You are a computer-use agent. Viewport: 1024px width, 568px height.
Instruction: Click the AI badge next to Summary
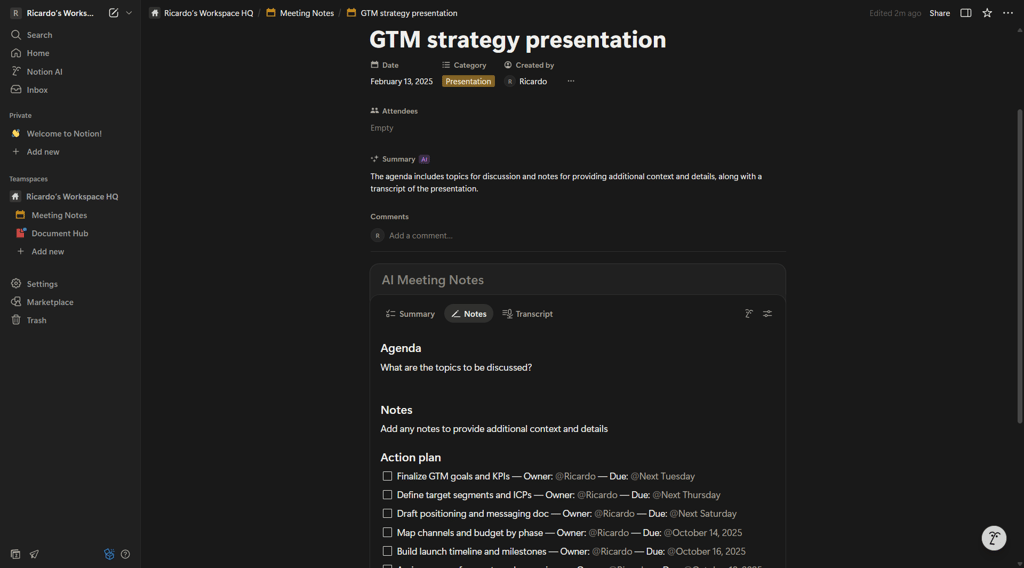(x=424, y=159)
